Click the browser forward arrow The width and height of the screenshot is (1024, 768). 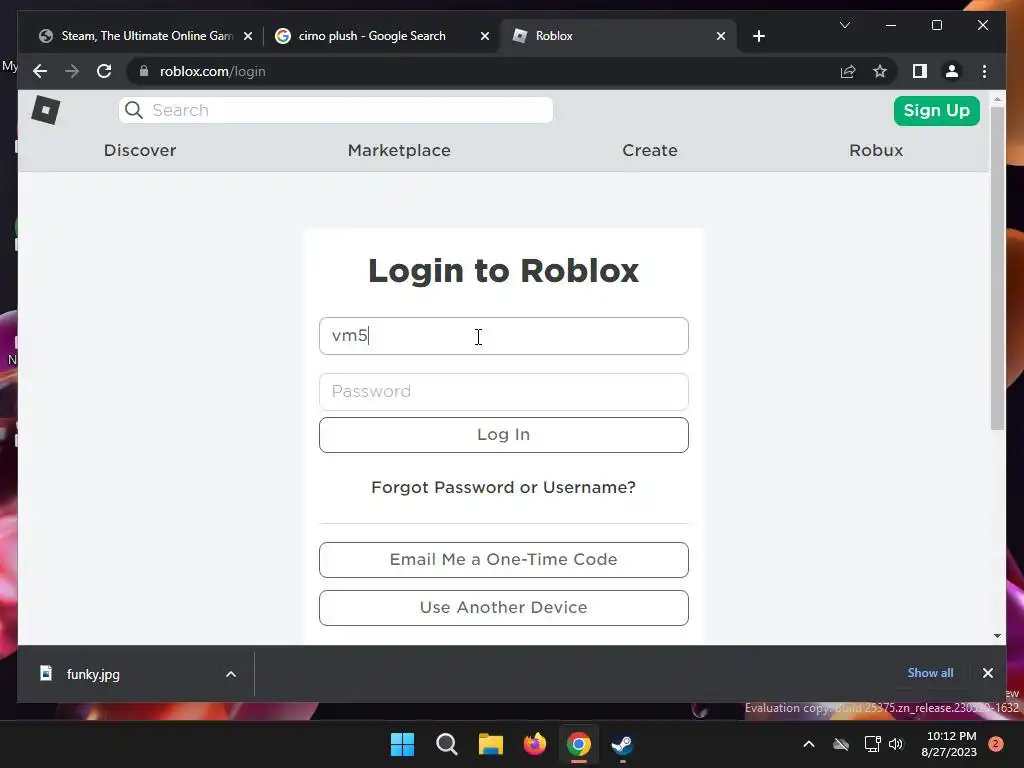pos(72,71)
